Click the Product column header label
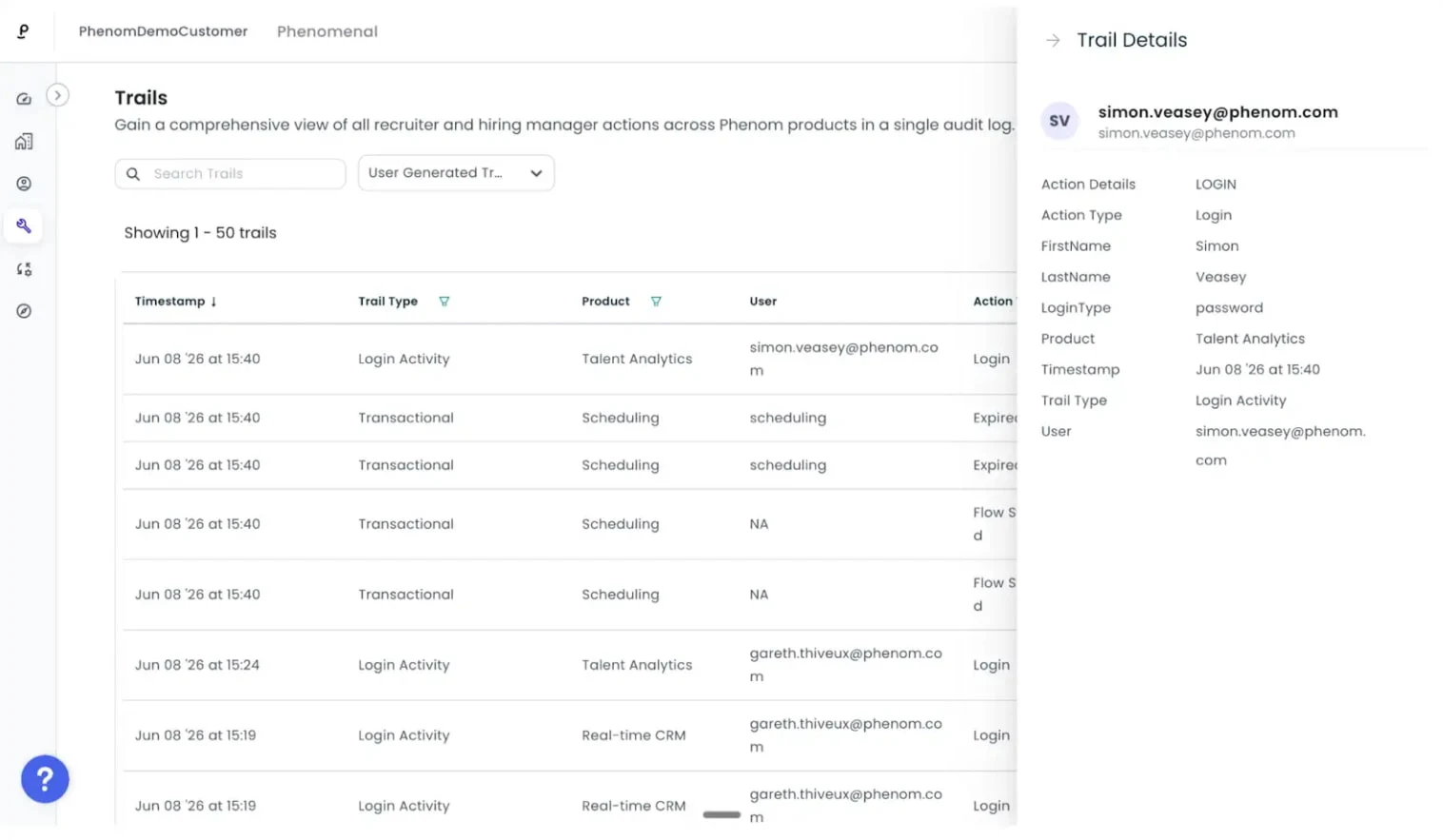The height and width of the screenshot is (840, 1443). 605,302
